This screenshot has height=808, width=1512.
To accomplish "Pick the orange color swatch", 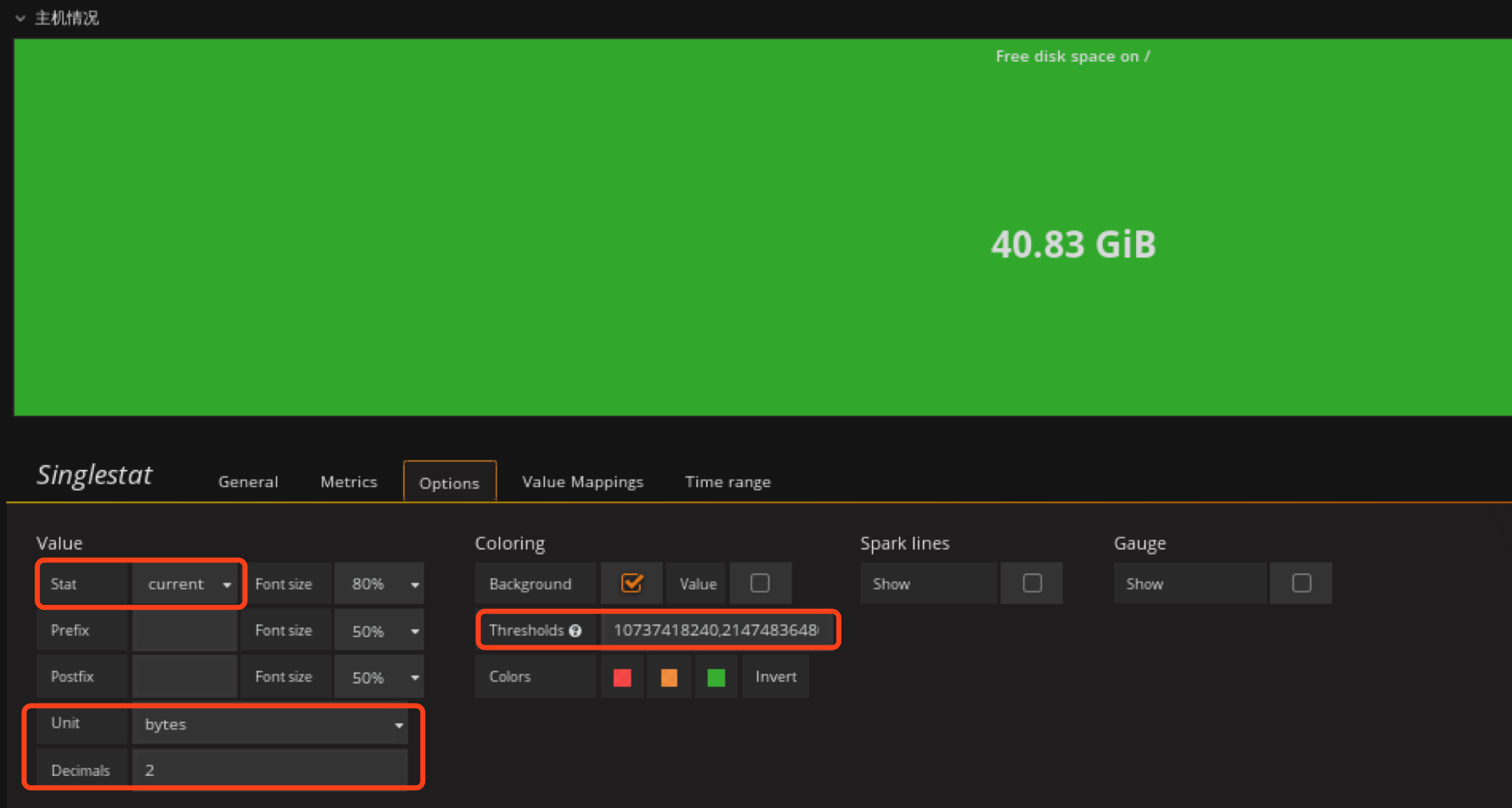I will pyautogui.click(x=669, y=678).
